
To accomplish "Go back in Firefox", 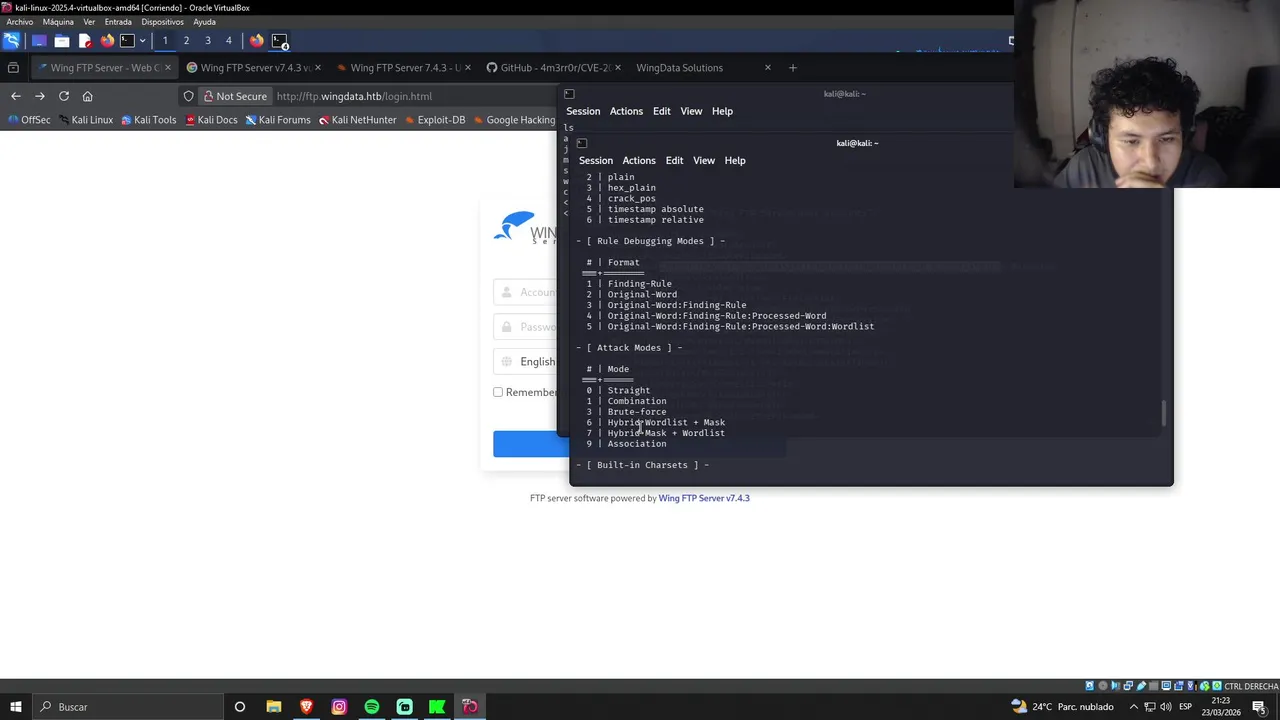I will click(x=15, y=96).
